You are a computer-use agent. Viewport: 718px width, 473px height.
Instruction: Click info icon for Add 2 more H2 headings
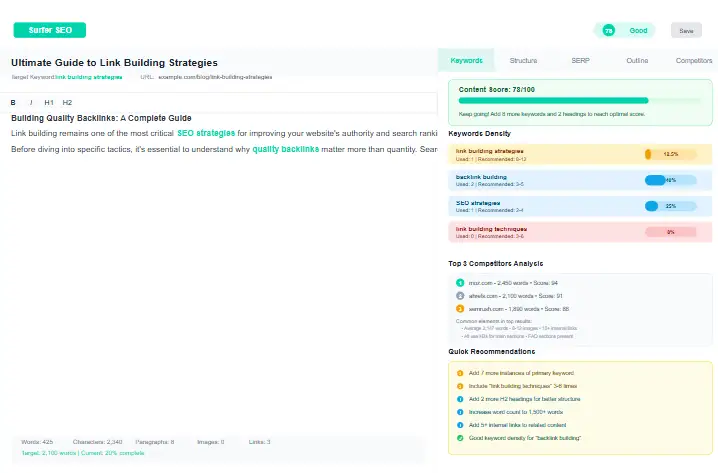tap(460, 399)
